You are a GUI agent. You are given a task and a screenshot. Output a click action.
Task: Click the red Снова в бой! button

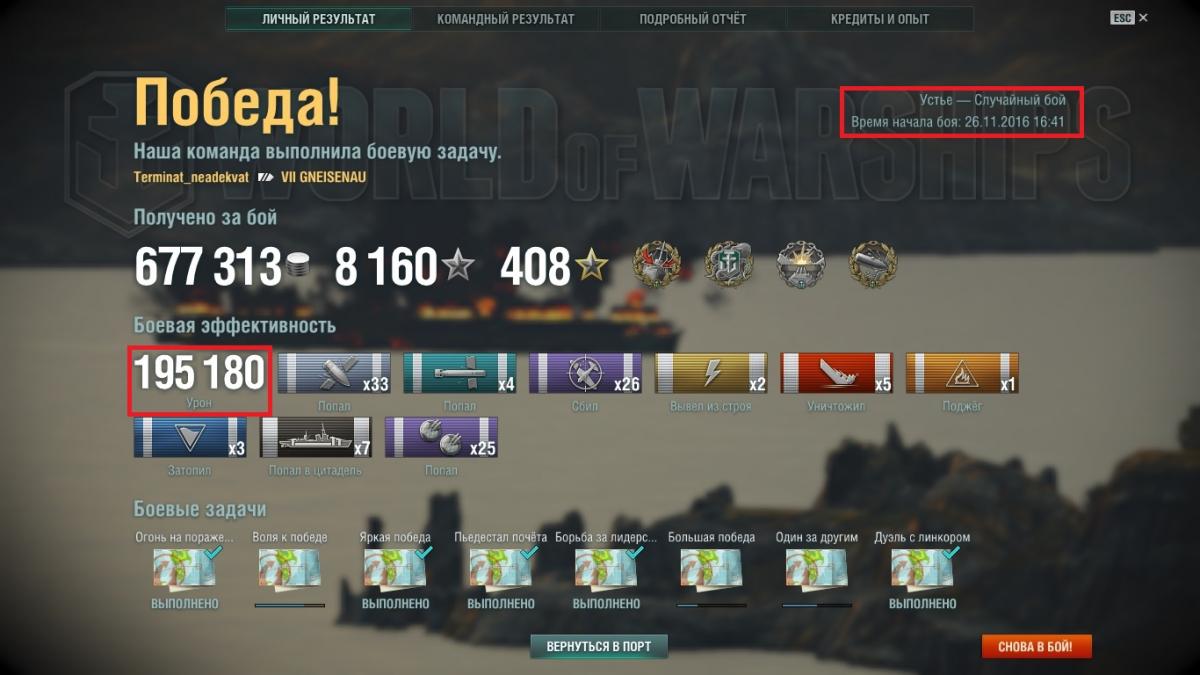(x=1036, y=647)
